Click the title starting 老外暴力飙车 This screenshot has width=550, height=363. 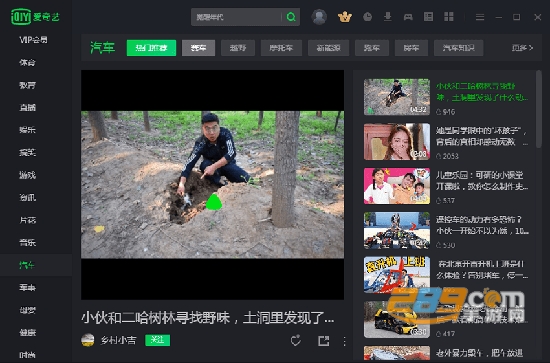click(479, 353)
